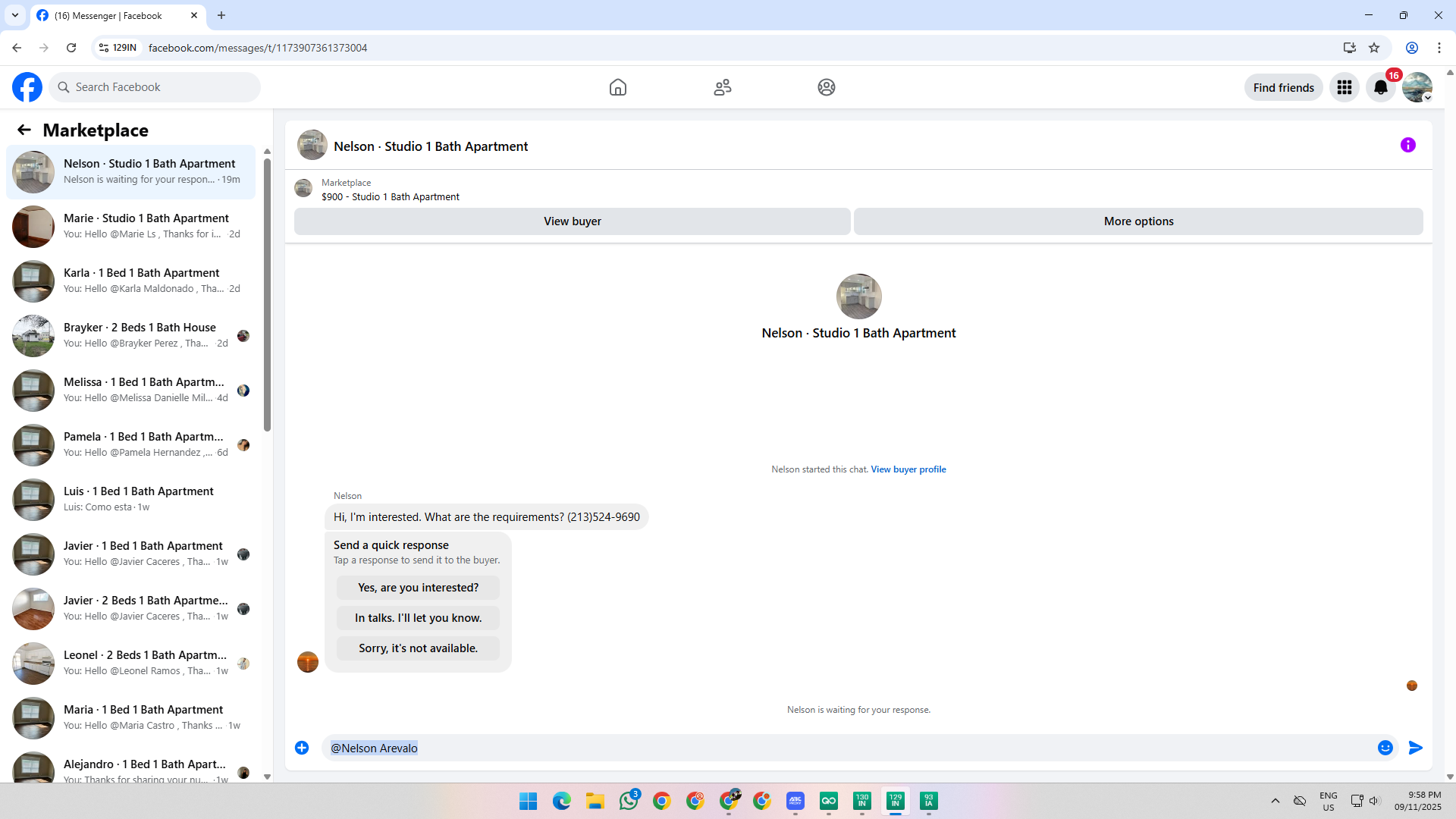Click the install app icon in address bar
The width and height of the screenshot is (1456, 819).
pyautogui.click(x=1350, y=48)
